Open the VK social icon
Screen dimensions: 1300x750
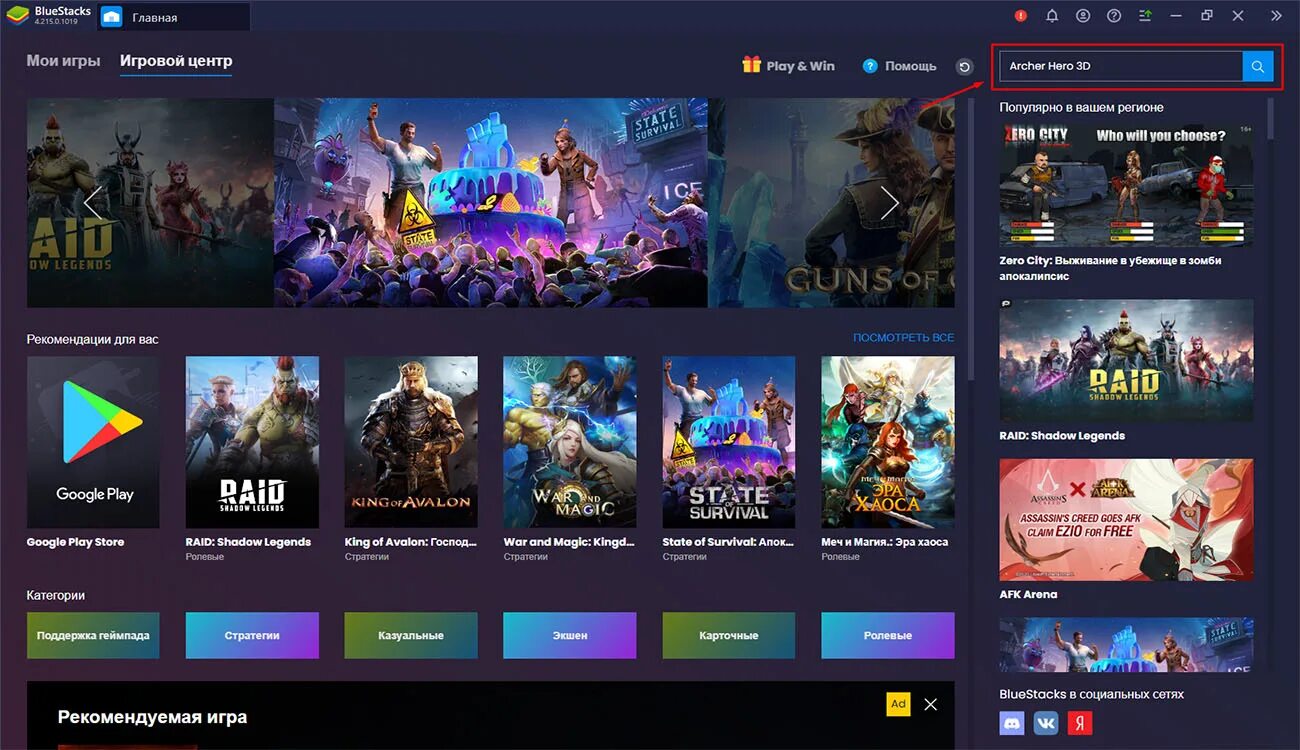[1046, 722]
